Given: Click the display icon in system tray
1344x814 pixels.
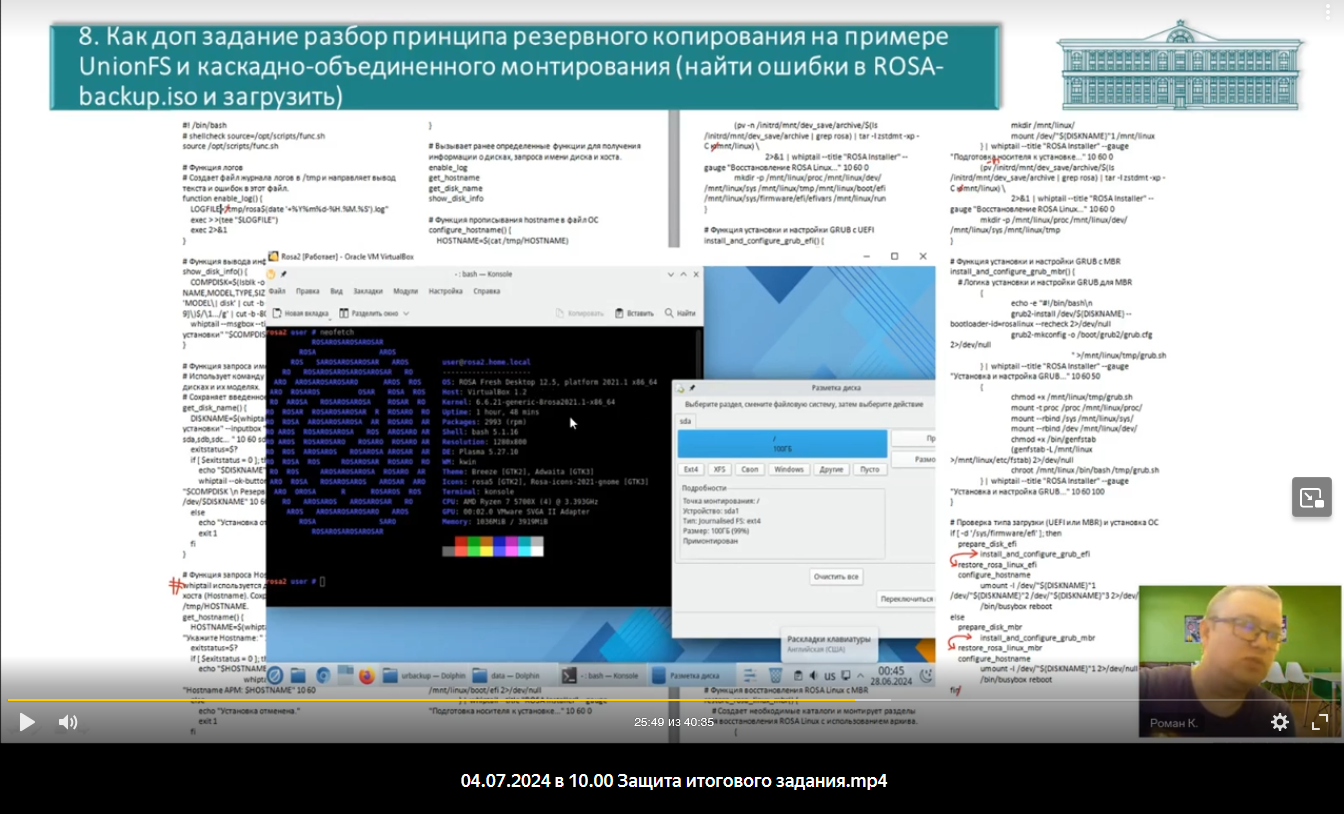Looking at the screenshot, I should coord(846,676).
